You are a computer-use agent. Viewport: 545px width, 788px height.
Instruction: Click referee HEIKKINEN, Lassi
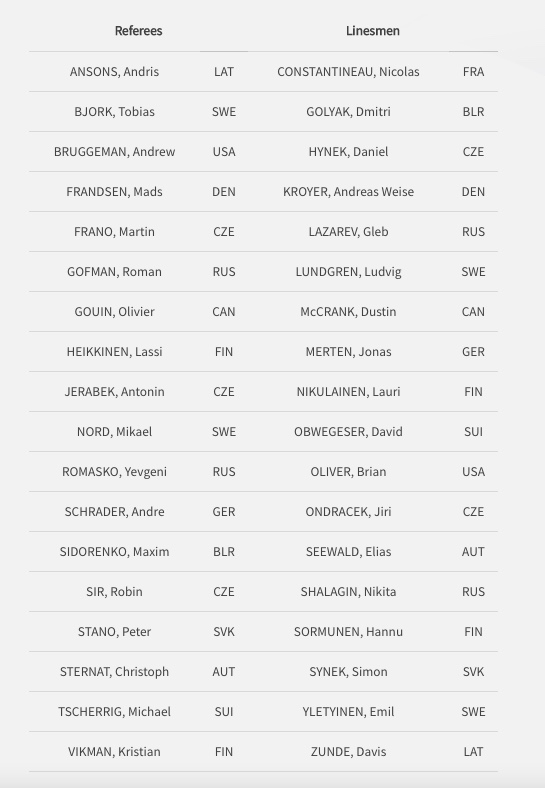114,351
